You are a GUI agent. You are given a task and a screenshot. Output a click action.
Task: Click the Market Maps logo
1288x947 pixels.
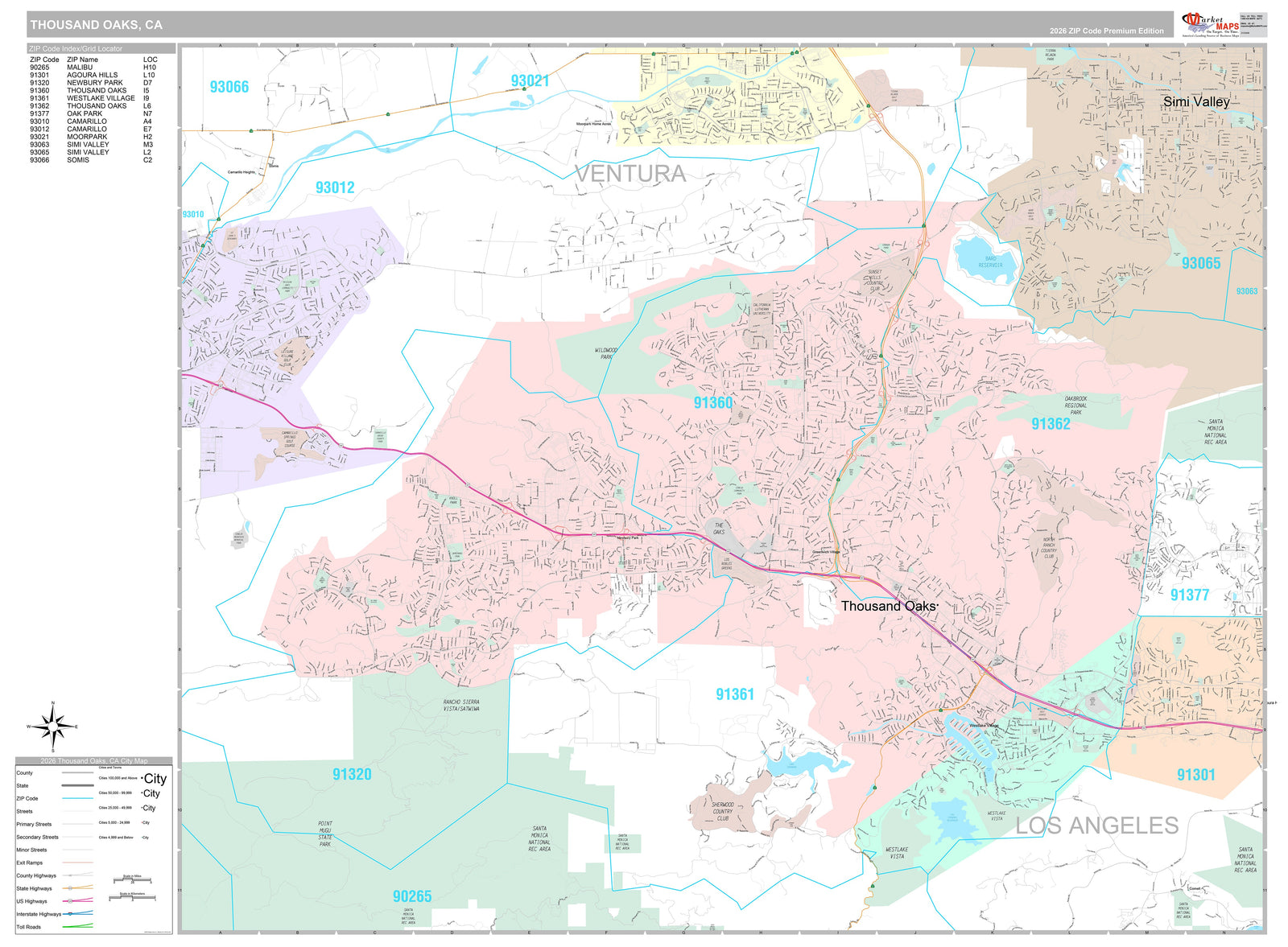1210,23
